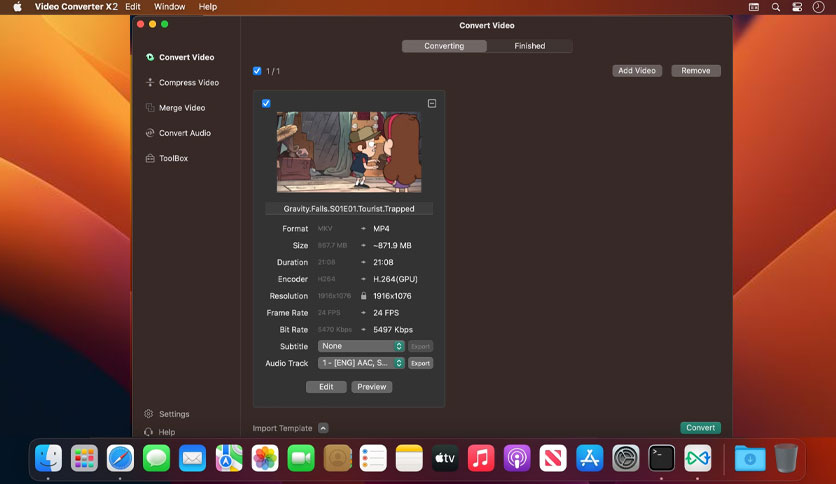Open Finder from the Dock
Viewport: 836px width, 484px height.
[48, 458]
